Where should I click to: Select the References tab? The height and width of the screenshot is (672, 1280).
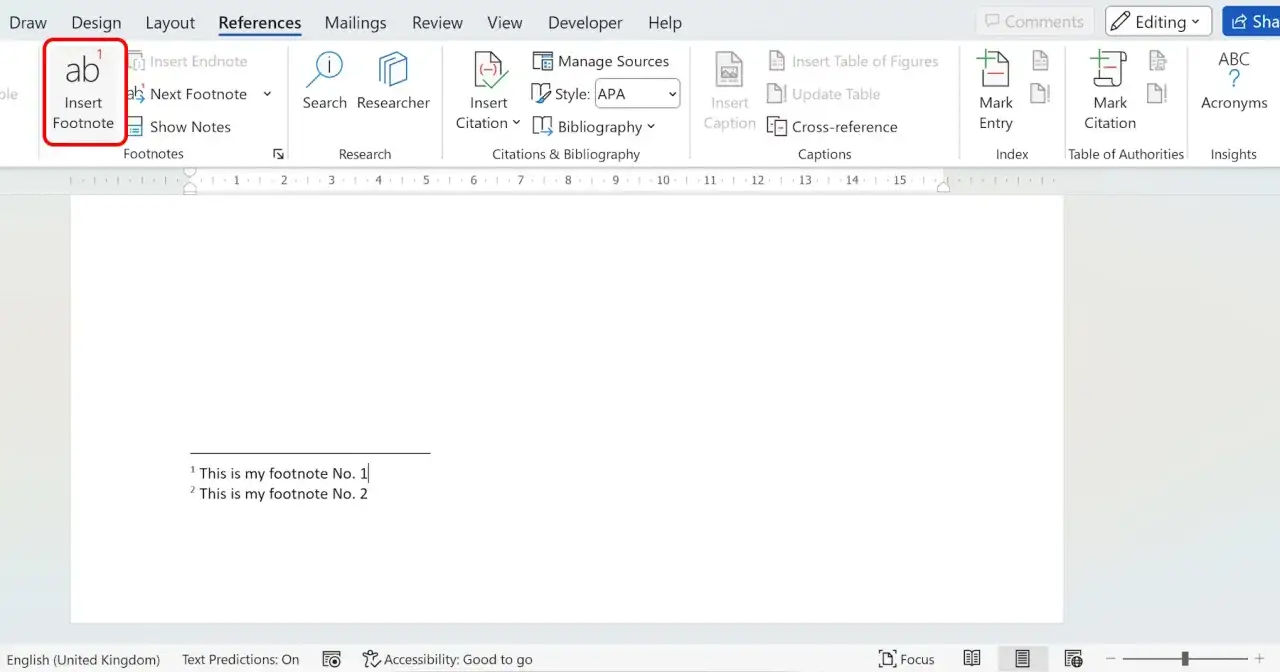coord(260,22)
